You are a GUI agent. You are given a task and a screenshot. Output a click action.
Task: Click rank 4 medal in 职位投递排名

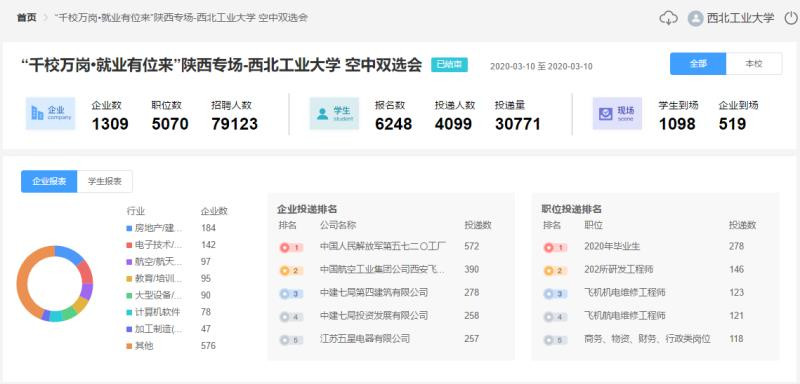(556, 317)
